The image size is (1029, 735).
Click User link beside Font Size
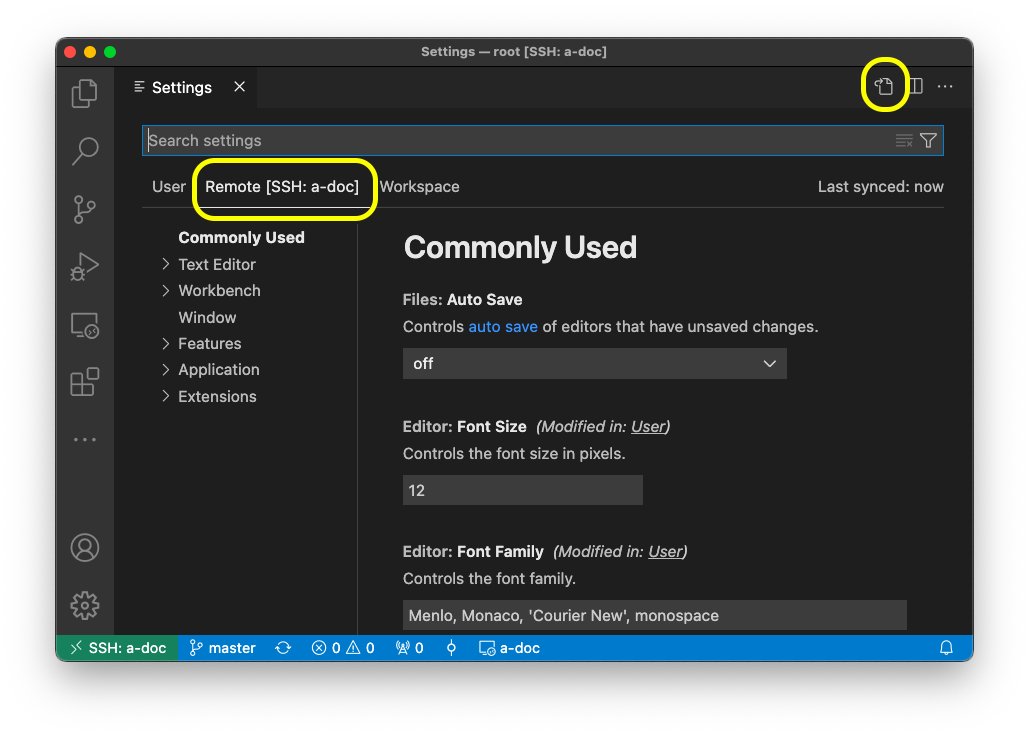648,427
